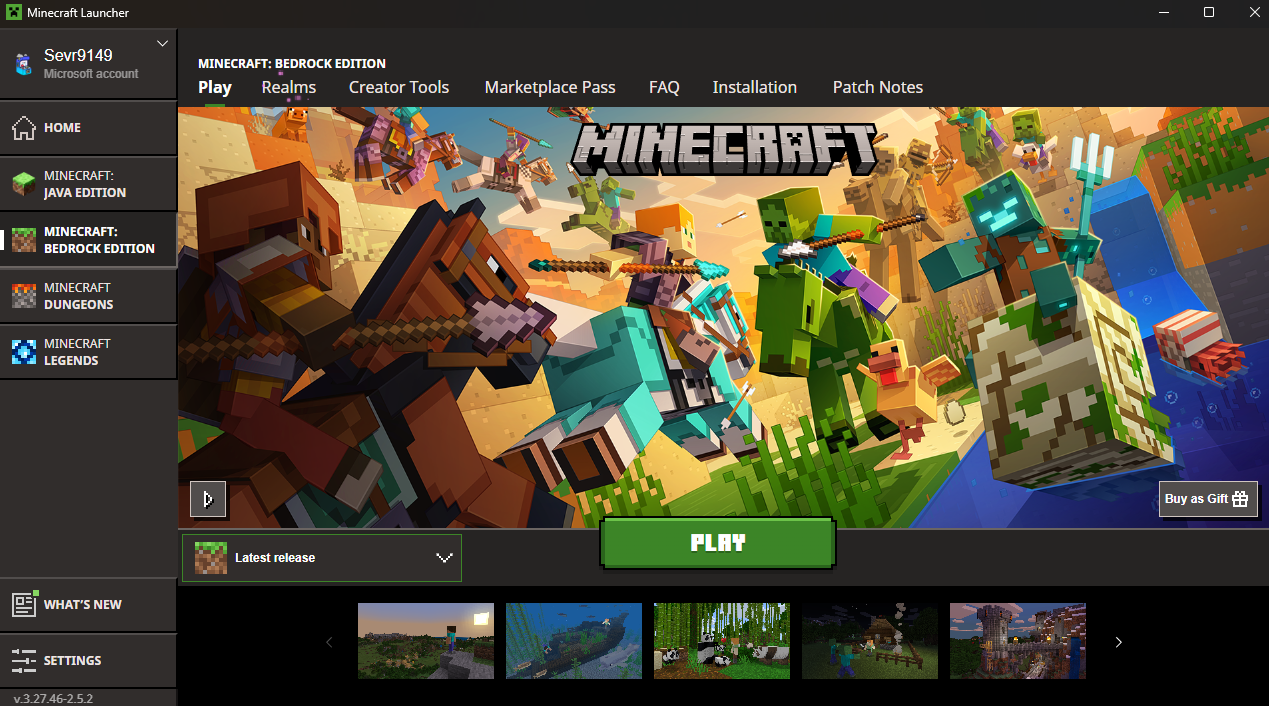The width and height of the screenshot is (1269, 706).
Task: Switch to the Play tab
Action: [215, 88]
